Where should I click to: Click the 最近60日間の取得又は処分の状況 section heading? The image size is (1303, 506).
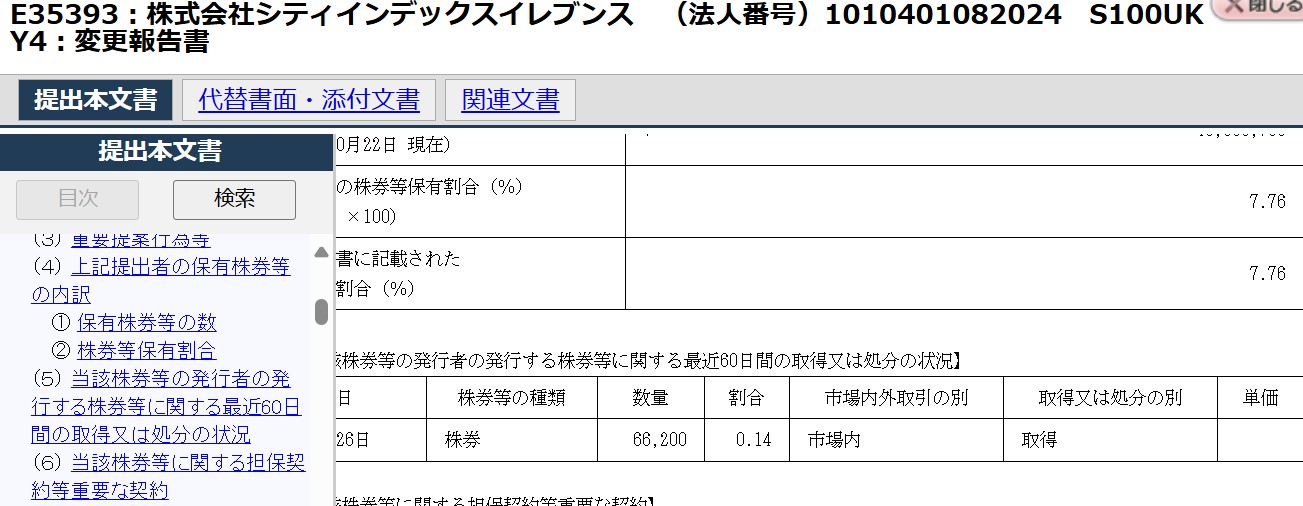tap(651, 361)
